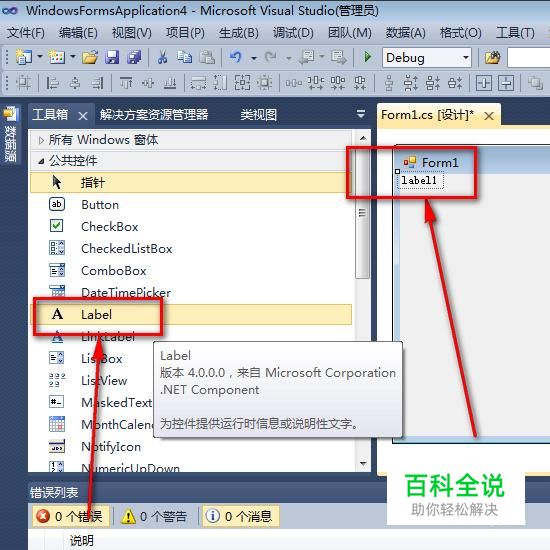550x550 pixels.
Task: Click the Align Bottoms layout icon
Action: coord(170,83)
